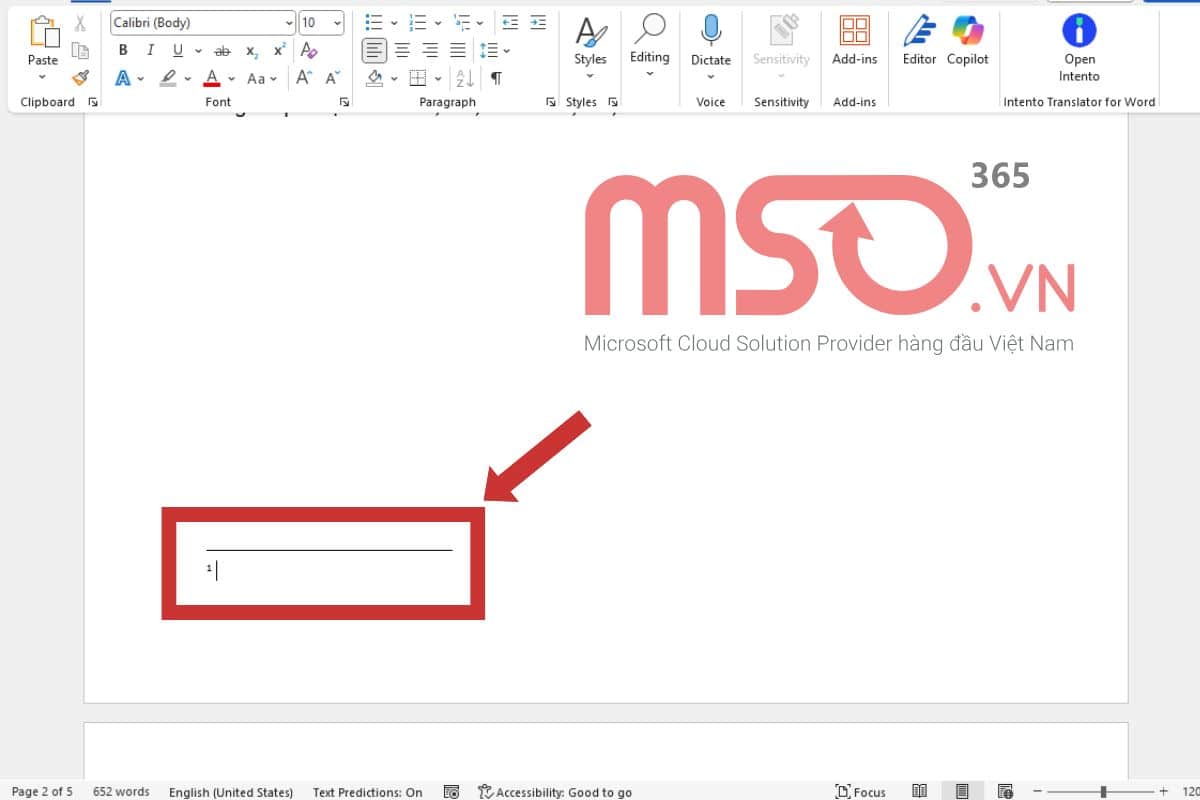1200x800 pixels.
Task: Apply paragraph shading with the paint bucket
Action: click(x=375, y=78)
